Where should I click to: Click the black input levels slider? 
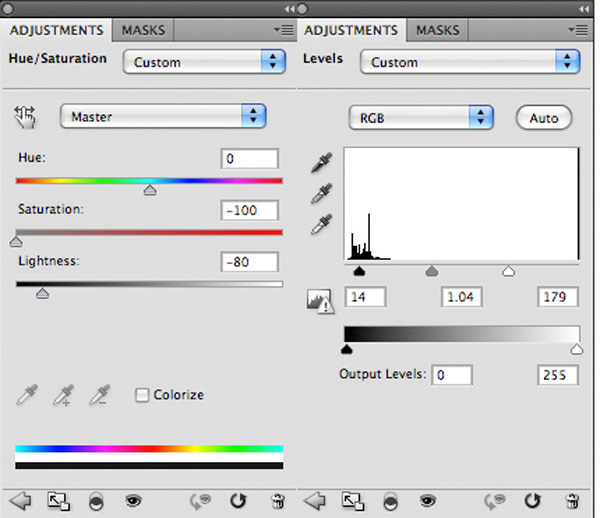click(359, 271)
